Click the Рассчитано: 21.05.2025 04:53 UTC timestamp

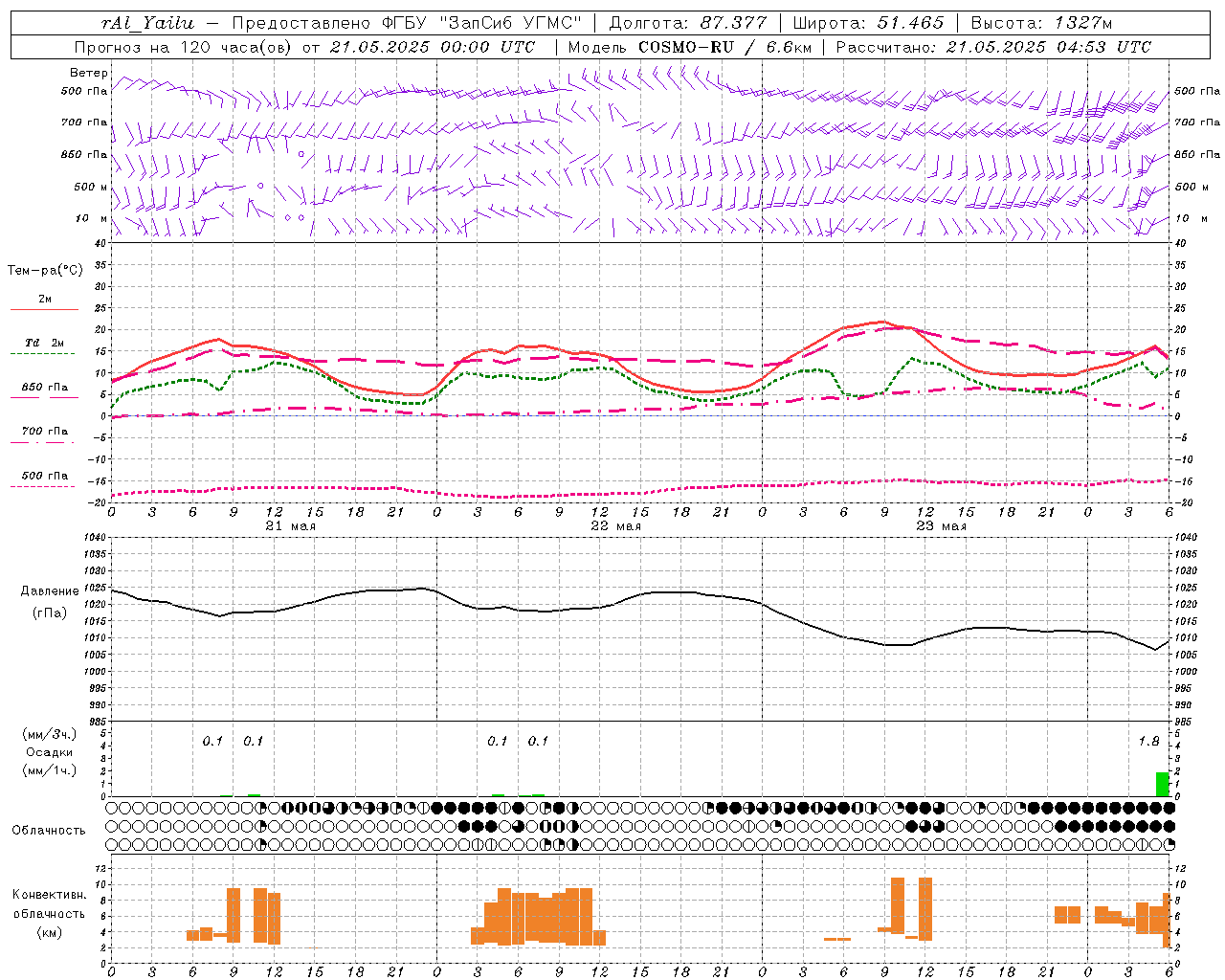pyautogui.click(x=993, y=47)
